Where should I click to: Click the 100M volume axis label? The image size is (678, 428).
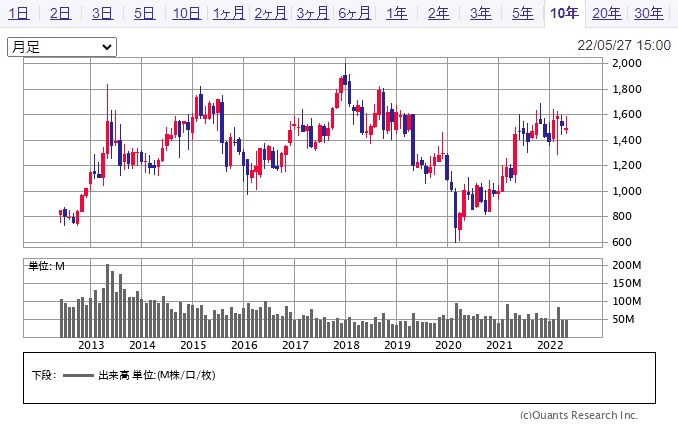[627, 301]
